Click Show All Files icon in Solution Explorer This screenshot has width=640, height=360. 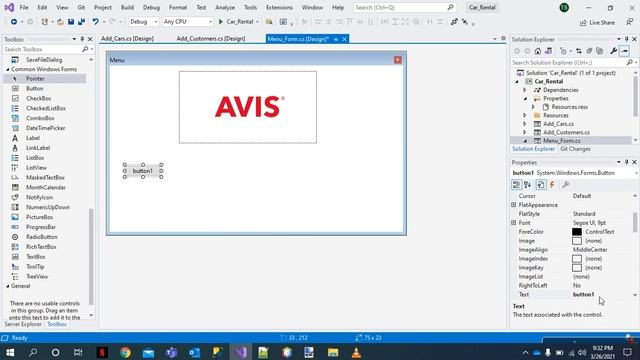[x=599, y=51]
